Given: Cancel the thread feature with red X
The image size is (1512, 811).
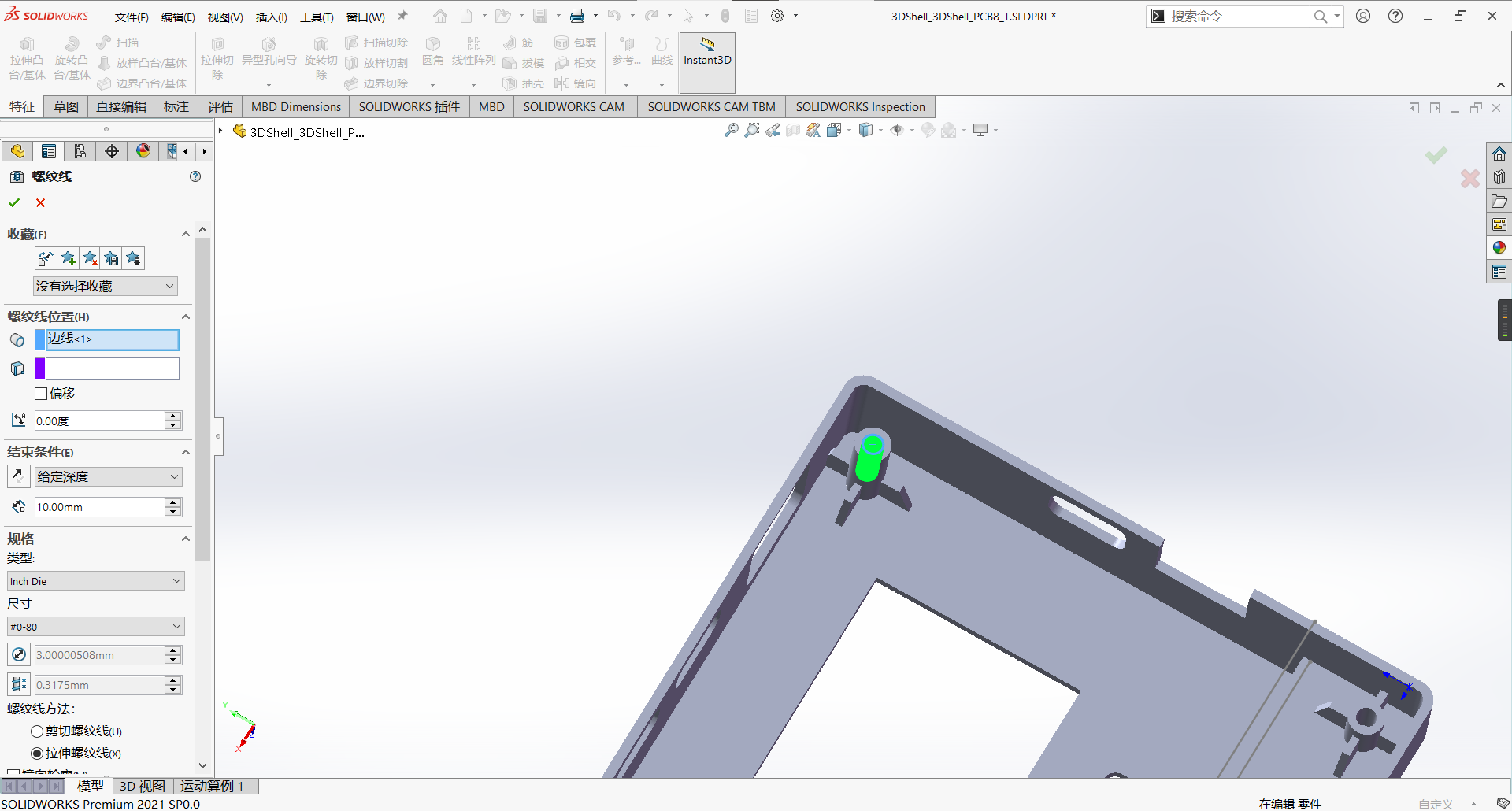Looking at the screenshot, I should (x=41, y=202).
